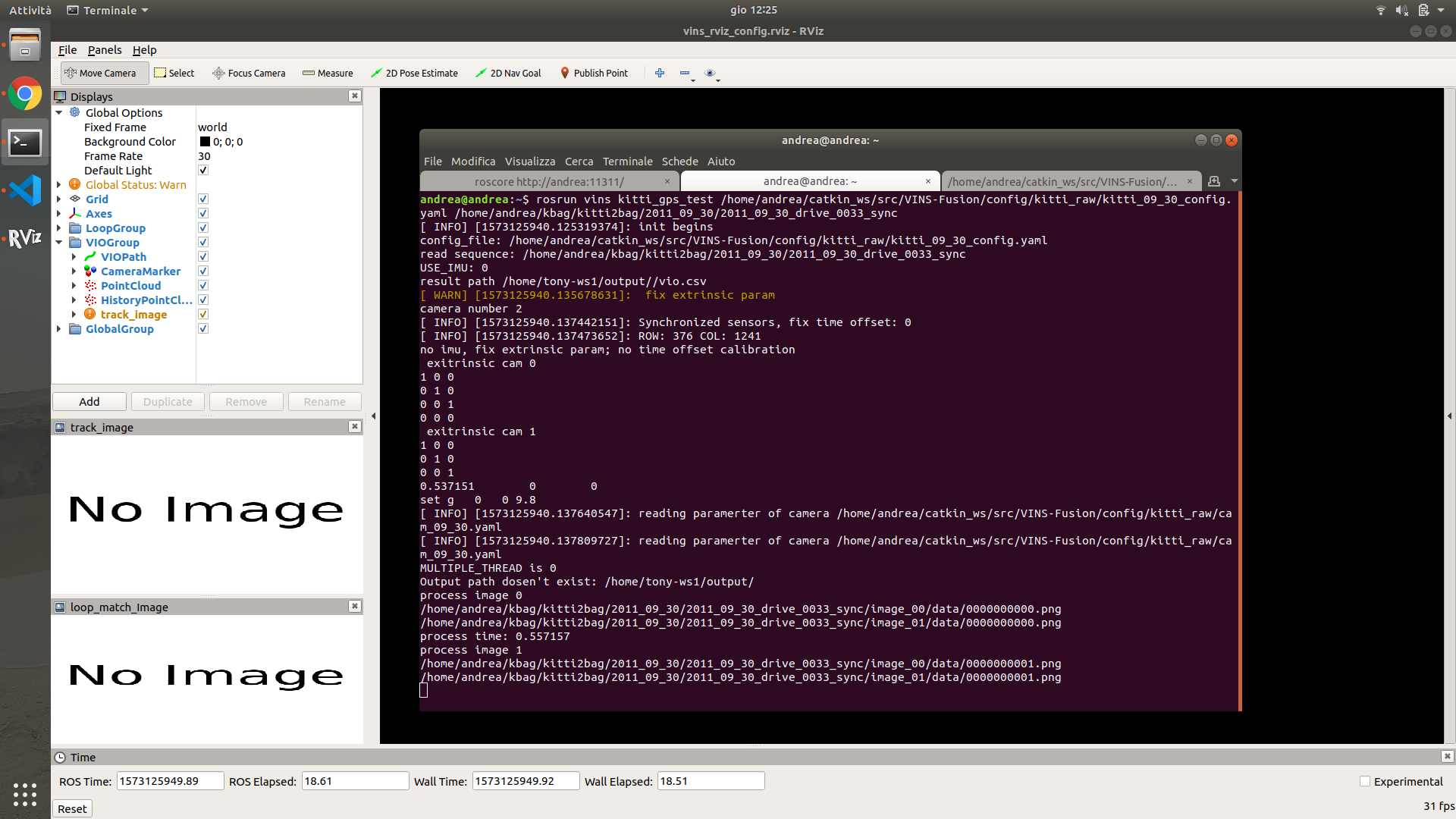1456x819 pixels.
Task: Disable the PointCloud display
Action: (202, 285)
